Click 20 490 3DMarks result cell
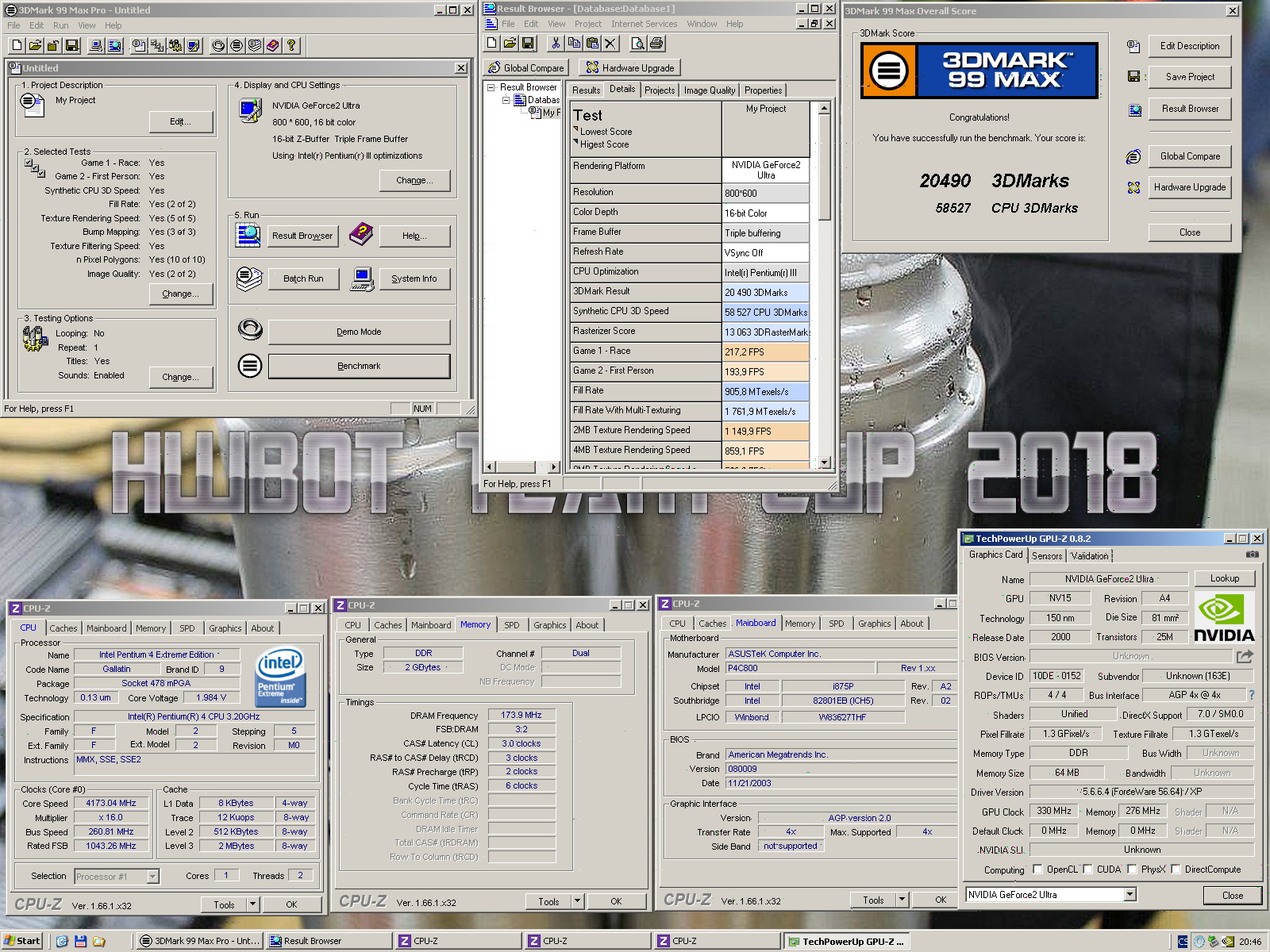 point(765,293)
